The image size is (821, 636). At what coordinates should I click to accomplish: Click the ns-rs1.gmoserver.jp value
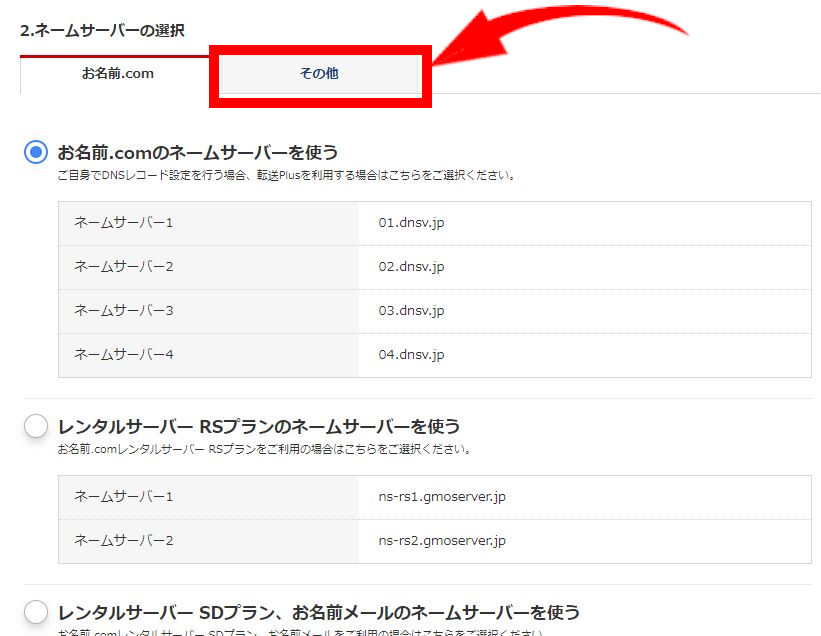pyautogui.click(x=442, y=497)
